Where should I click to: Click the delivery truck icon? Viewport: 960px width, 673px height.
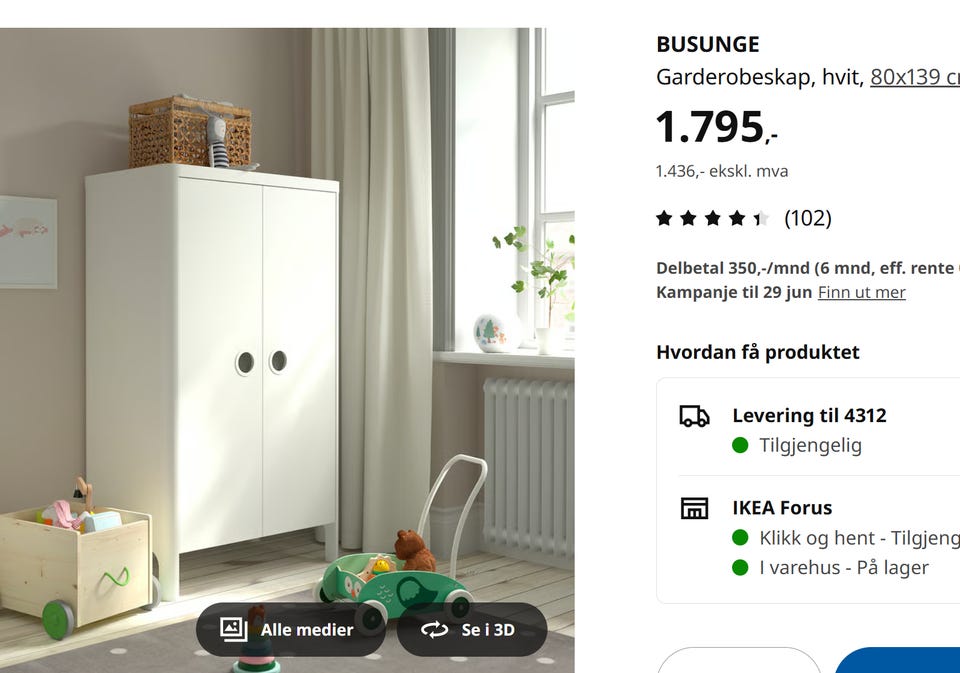694,416
